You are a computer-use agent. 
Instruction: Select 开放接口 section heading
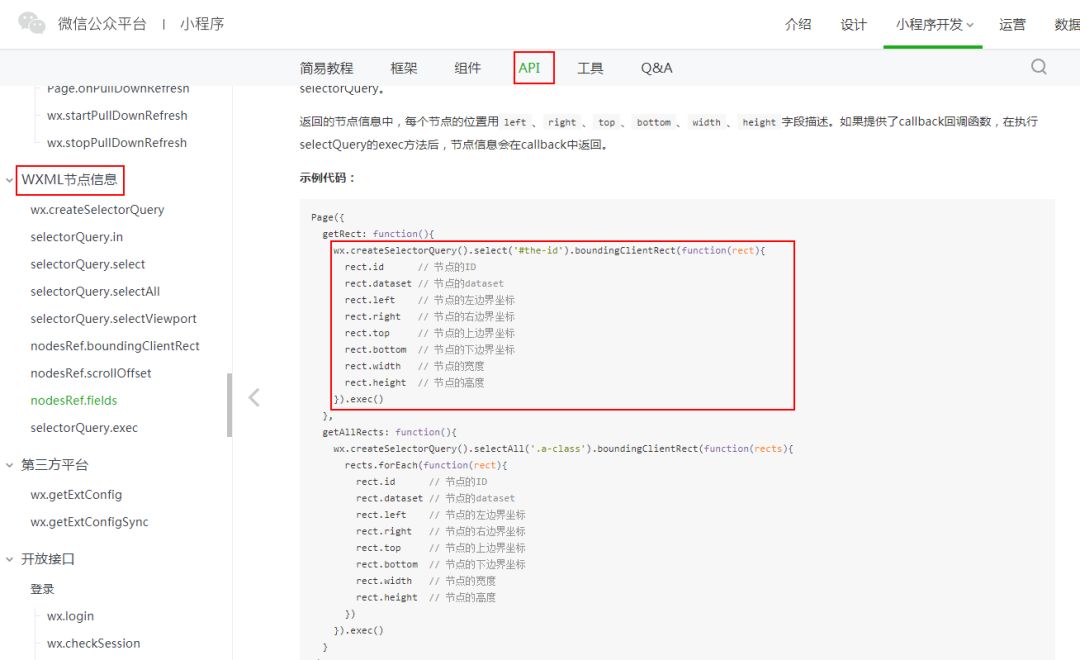pos(48,559)
